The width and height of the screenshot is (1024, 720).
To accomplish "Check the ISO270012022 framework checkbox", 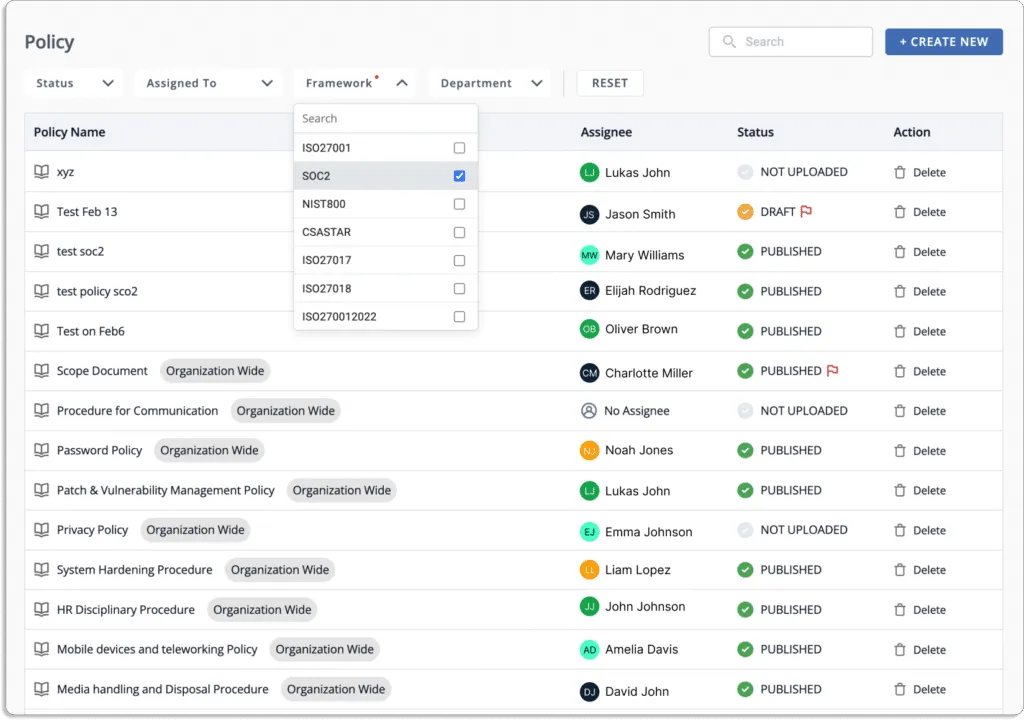I will coord(459,316).
